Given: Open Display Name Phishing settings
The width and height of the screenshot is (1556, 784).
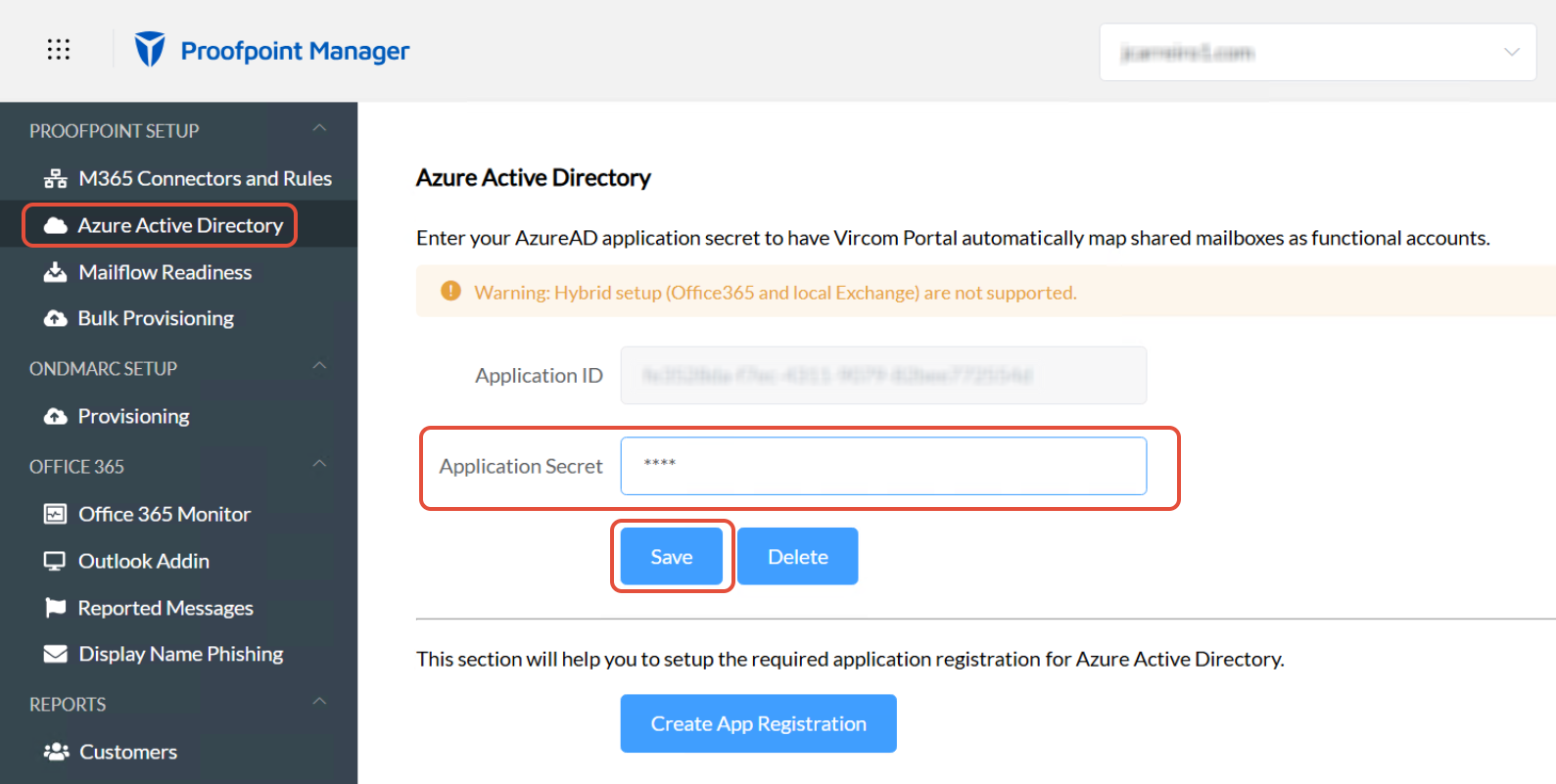Looking at the screenshot, I should 178,654.
